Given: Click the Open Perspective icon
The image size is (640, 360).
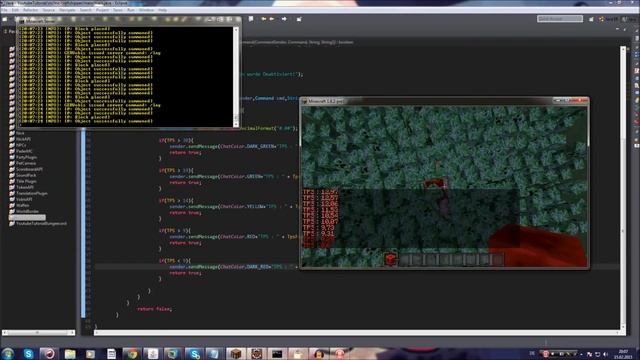Looking at the screenshot, I should click(x=591, y=19).
